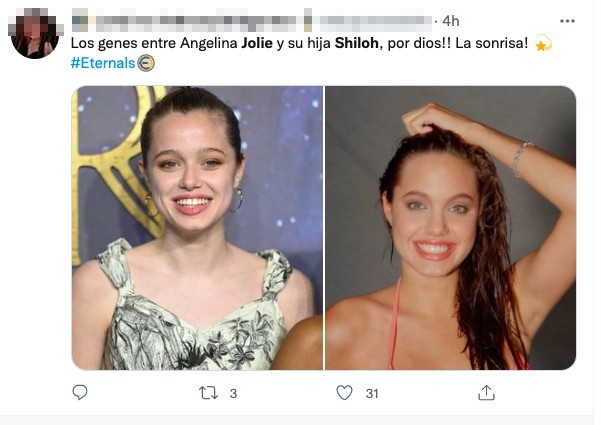
Task: Click the retweet count '3'
Action: [233, 394]
